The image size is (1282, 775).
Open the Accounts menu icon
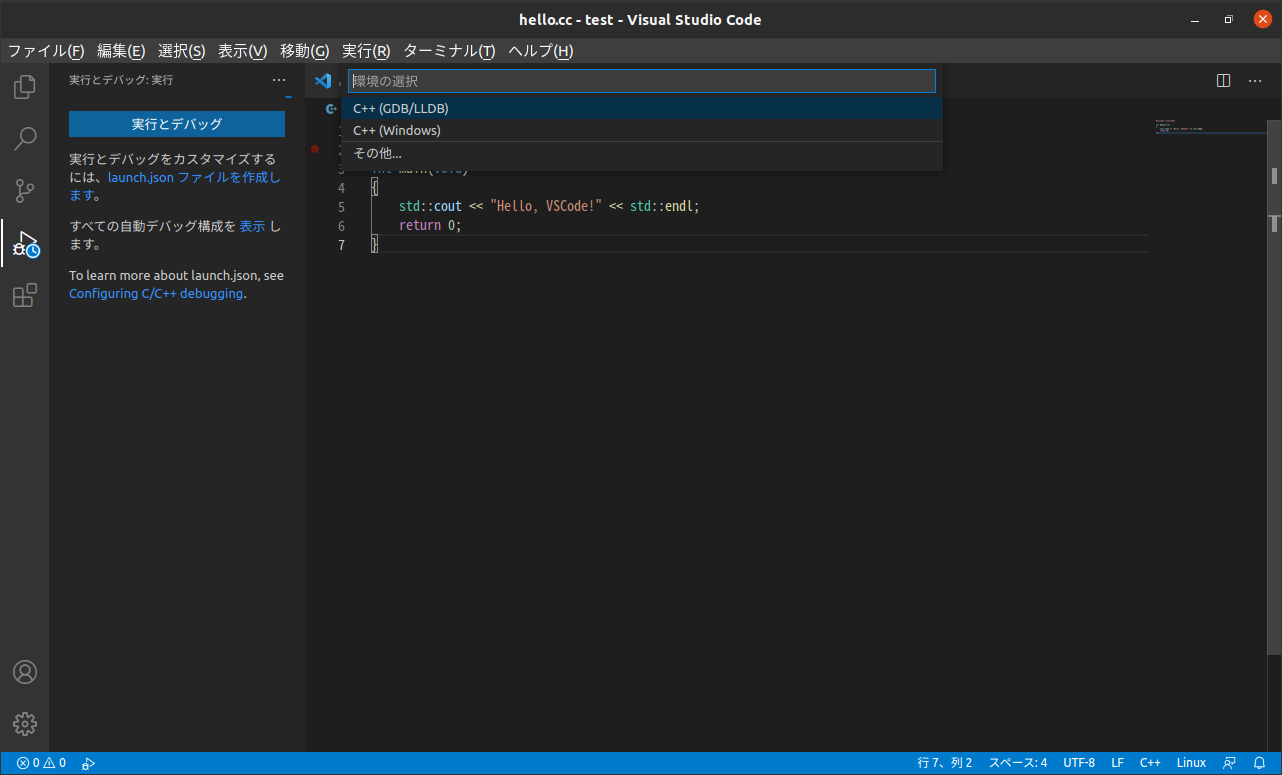[x=25, y=672]
